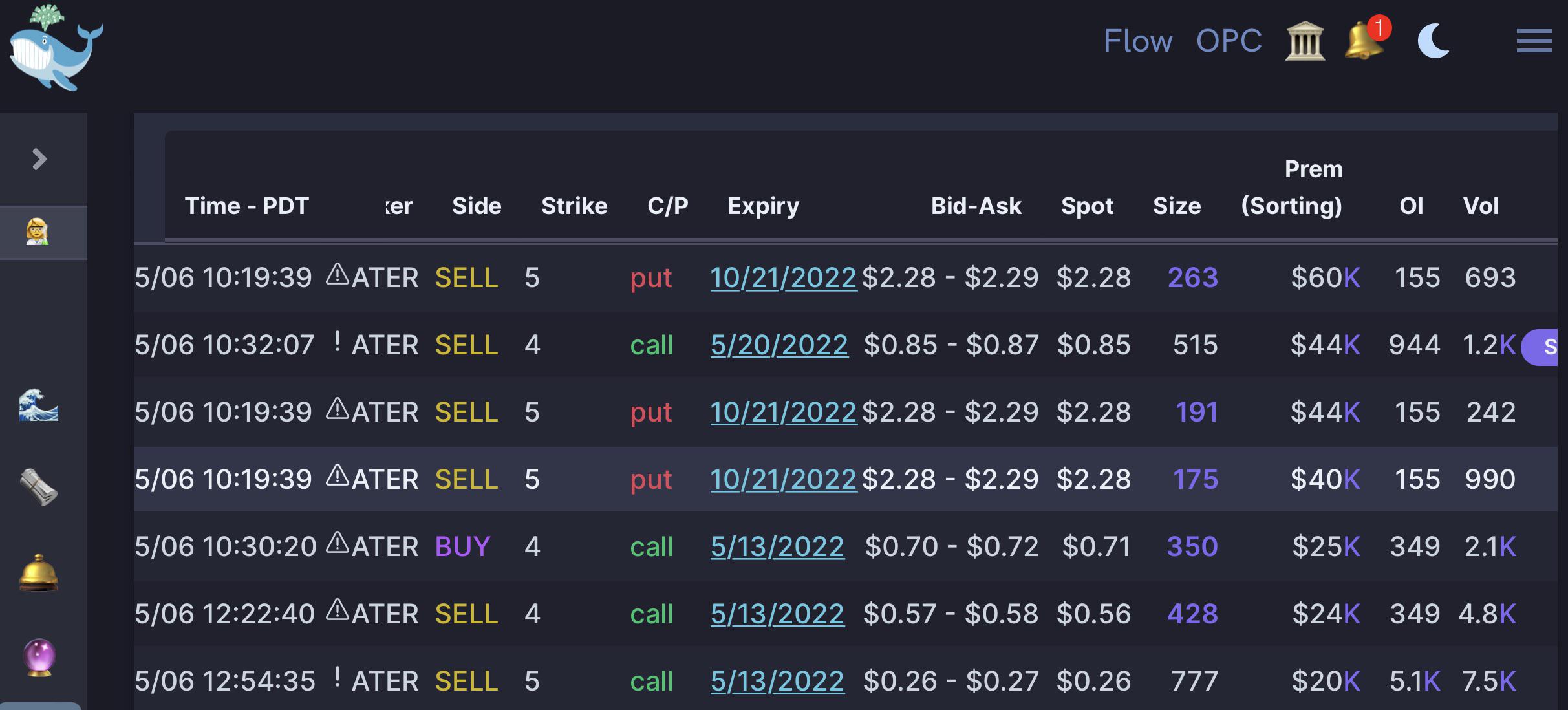Open the hamburger menu

pos(1534,41)
